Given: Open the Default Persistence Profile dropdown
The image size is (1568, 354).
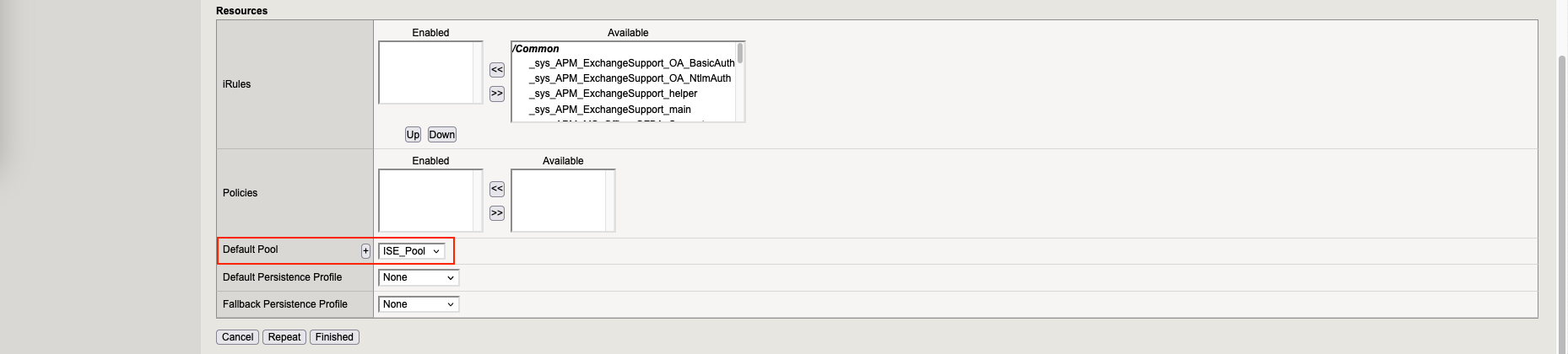Looking at the screenshot, I should coord(419,277).
